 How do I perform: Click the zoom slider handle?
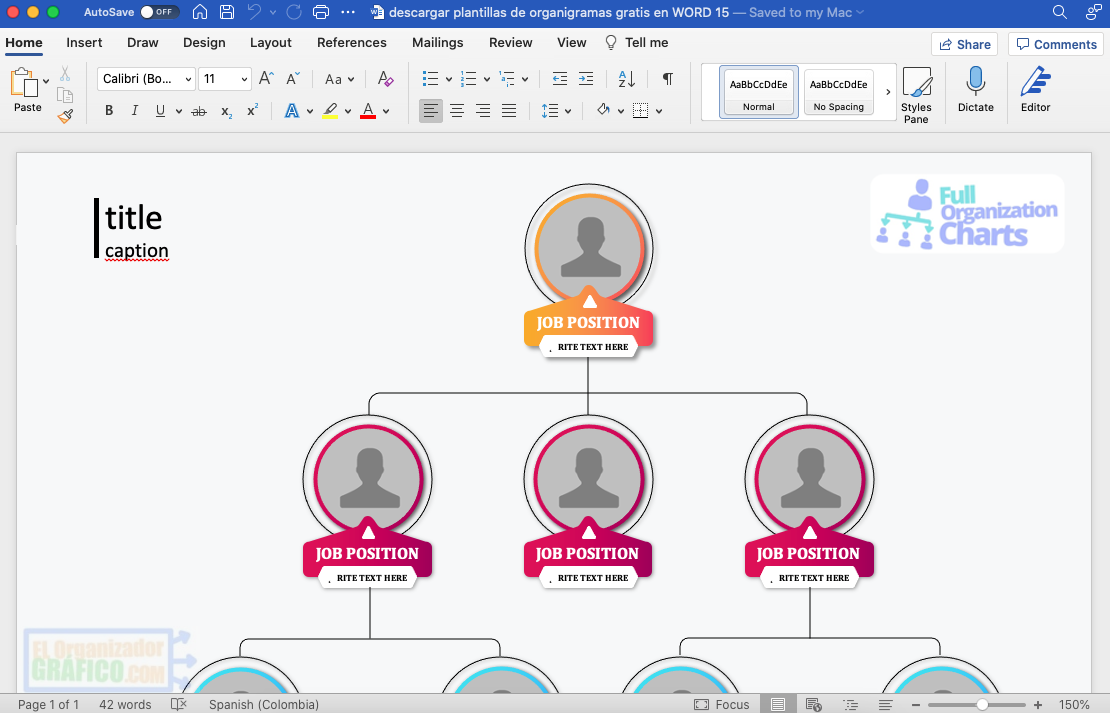982,705
